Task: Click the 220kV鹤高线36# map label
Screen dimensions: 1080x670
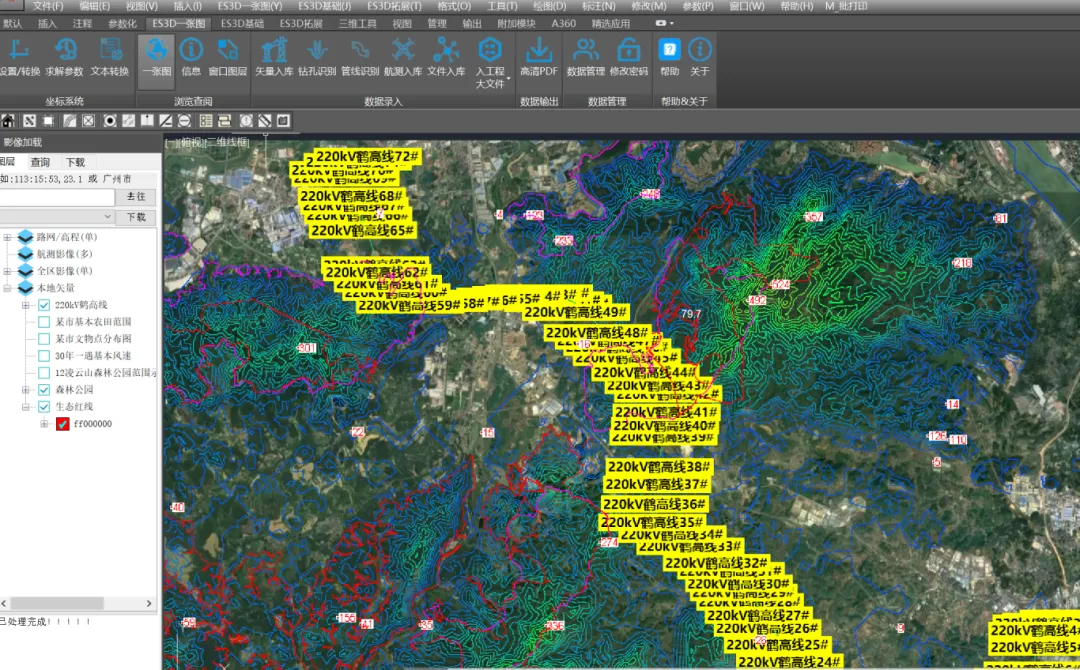Action: (654, 504)
